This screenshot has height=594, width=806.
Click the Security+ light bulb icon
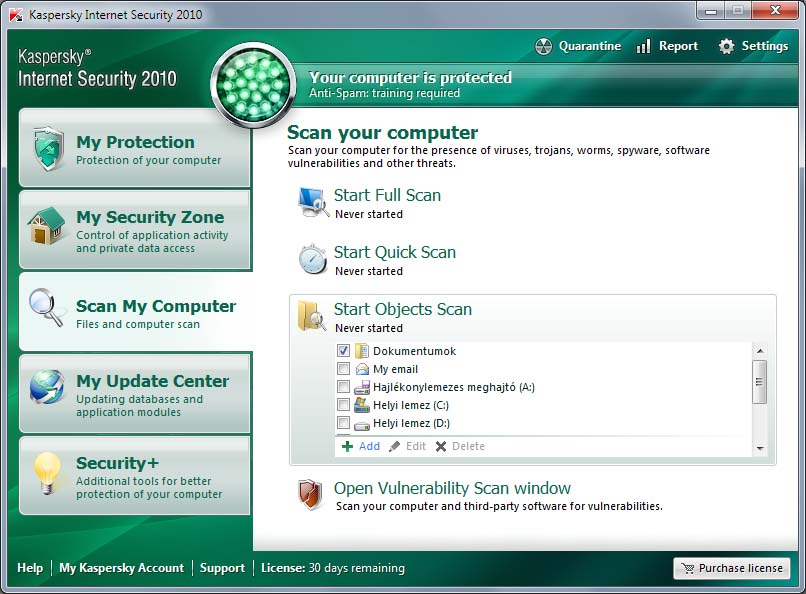click(x=47, y=473)
